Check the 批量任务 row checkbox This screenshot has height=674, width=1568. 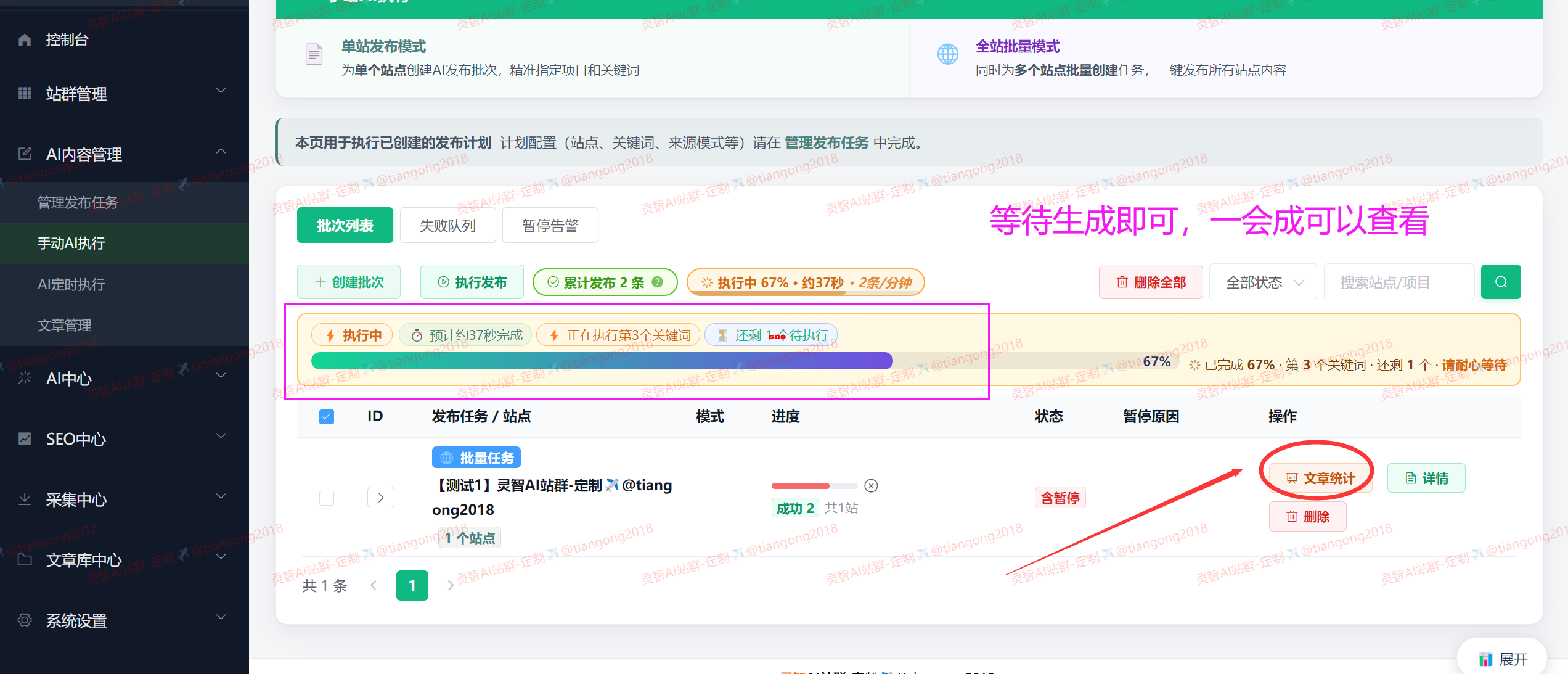(326, 498)
